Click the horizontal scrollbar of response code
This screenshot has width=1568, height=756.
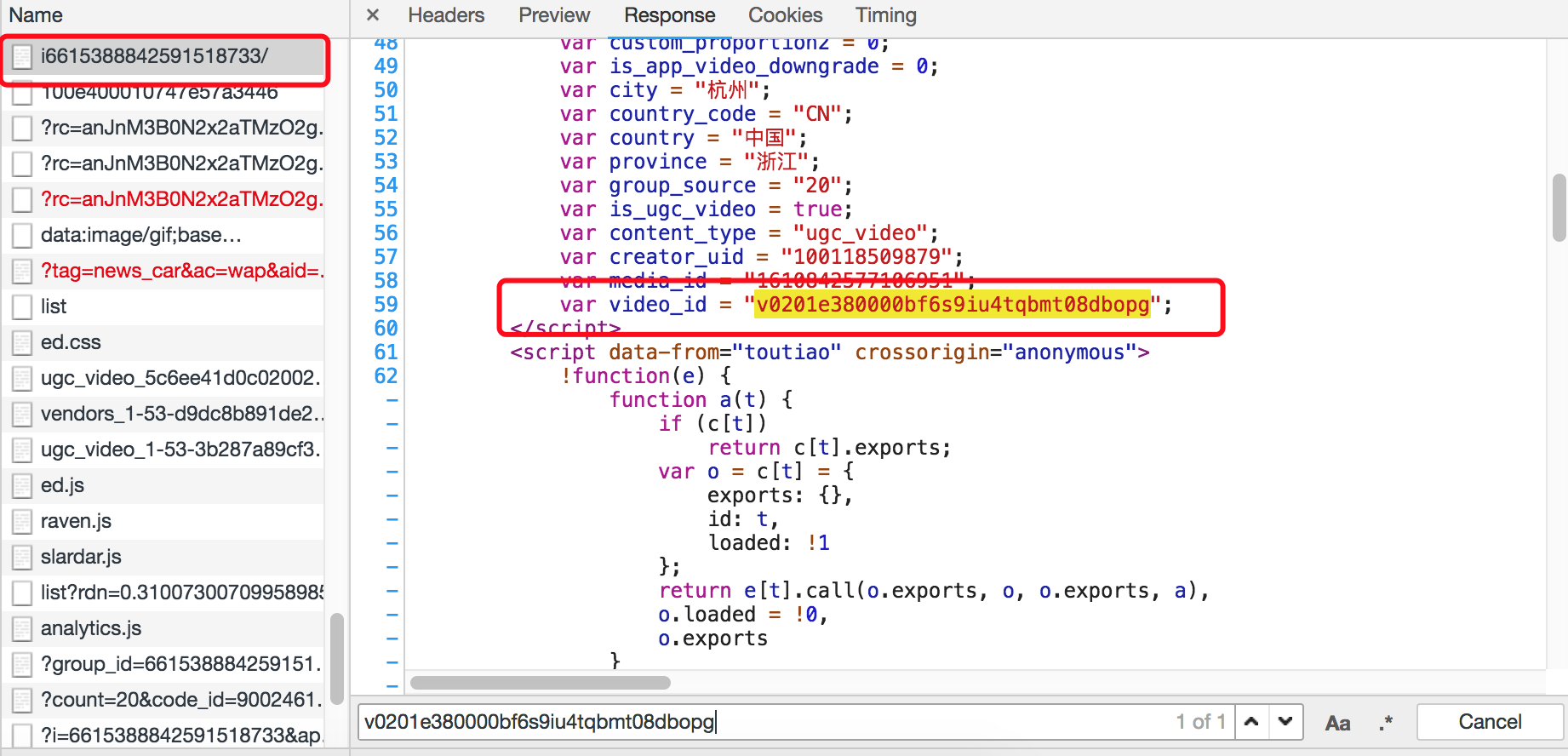tap(541, 683)
